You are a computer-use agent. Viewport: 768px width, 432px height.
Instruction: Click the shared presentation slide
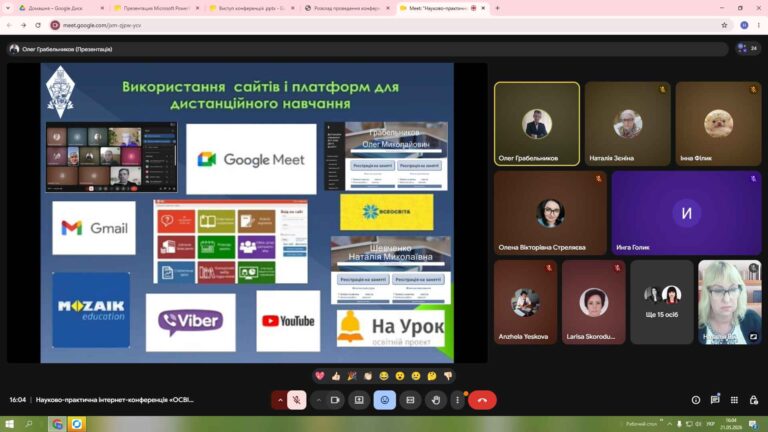247,213
